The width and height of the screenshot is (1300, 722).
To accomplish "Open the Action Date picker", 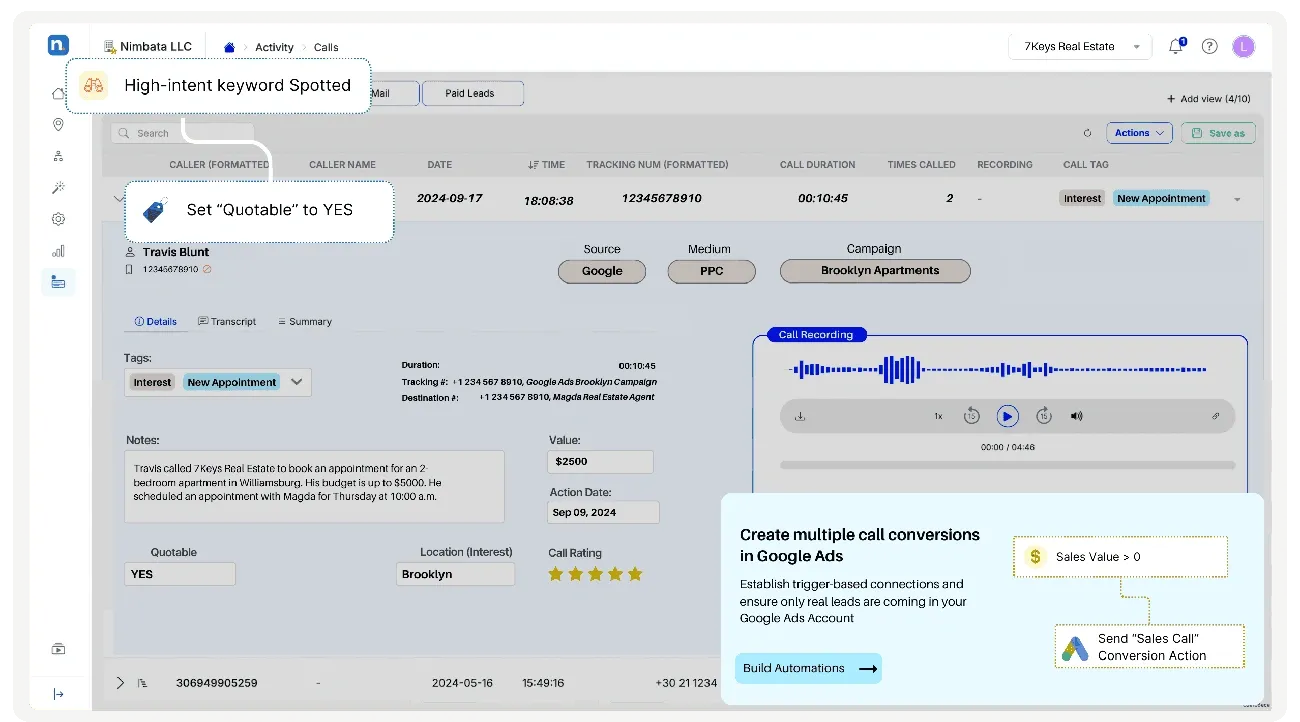I will point(604,512).
